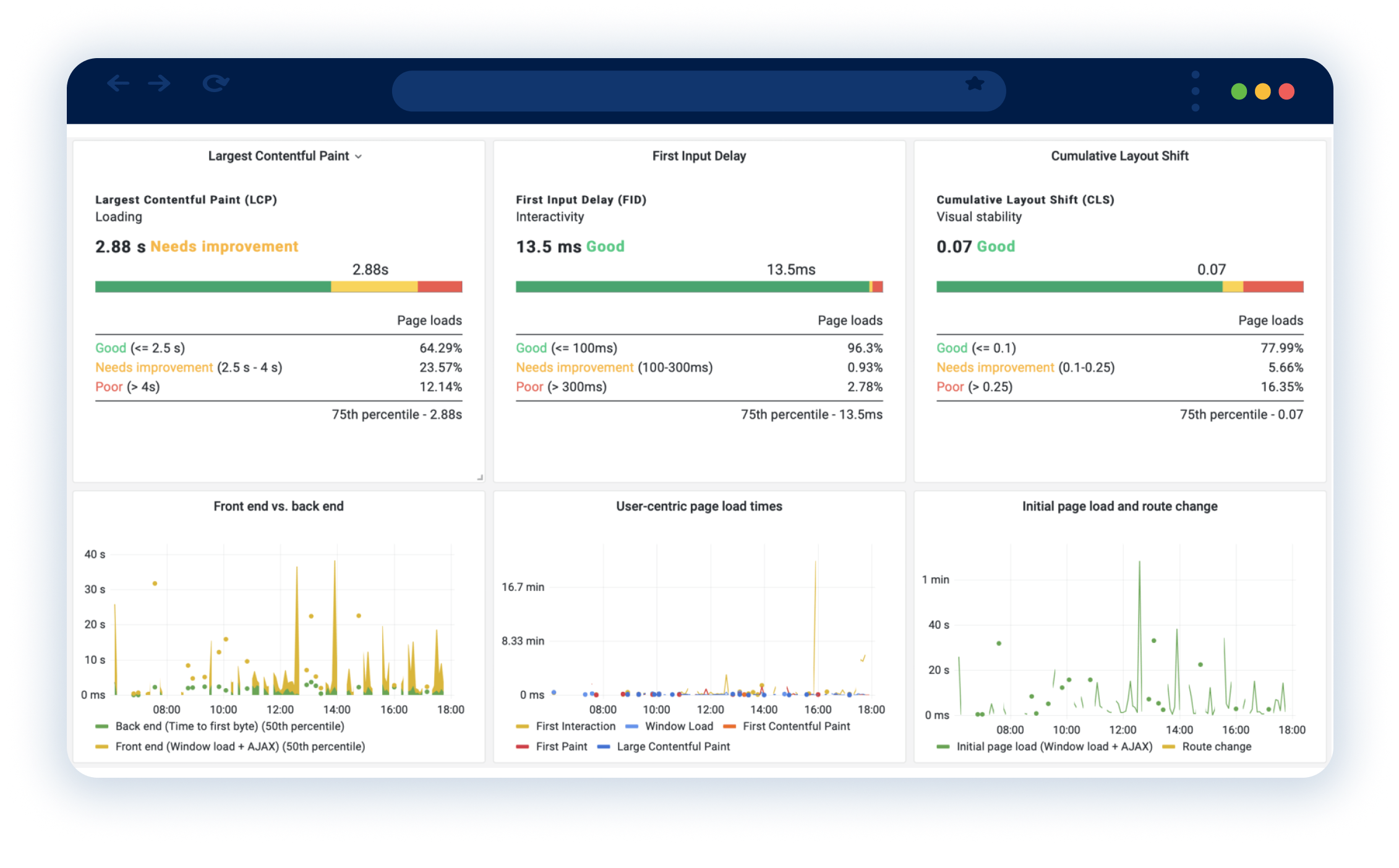This screenshot has width=1399, height=868.
Task: Click the red window circle
Action: pos(1286,91)
